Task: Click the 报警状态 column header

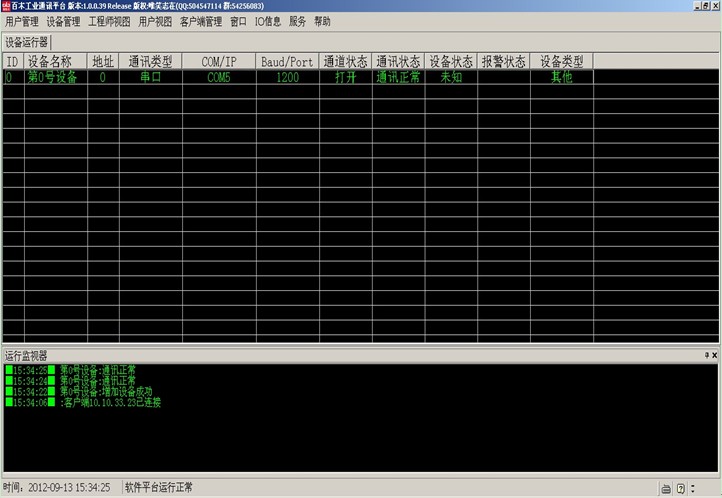Action: pyautogui.click(x=504, y=61)
